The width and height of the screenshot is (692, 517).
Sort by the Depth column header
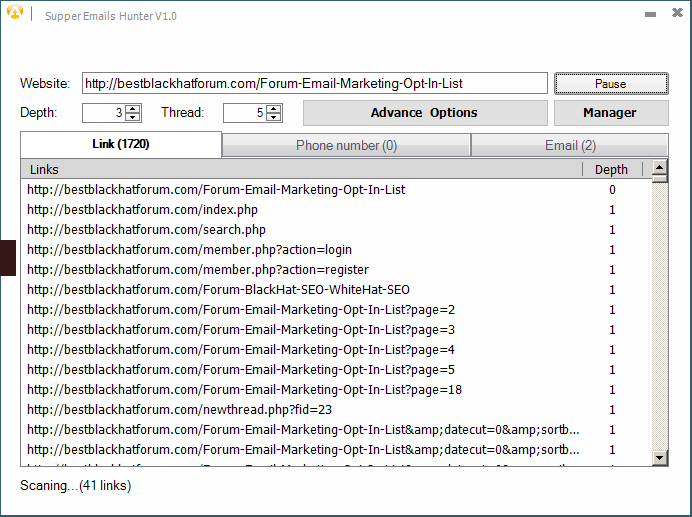click(613, 170)
